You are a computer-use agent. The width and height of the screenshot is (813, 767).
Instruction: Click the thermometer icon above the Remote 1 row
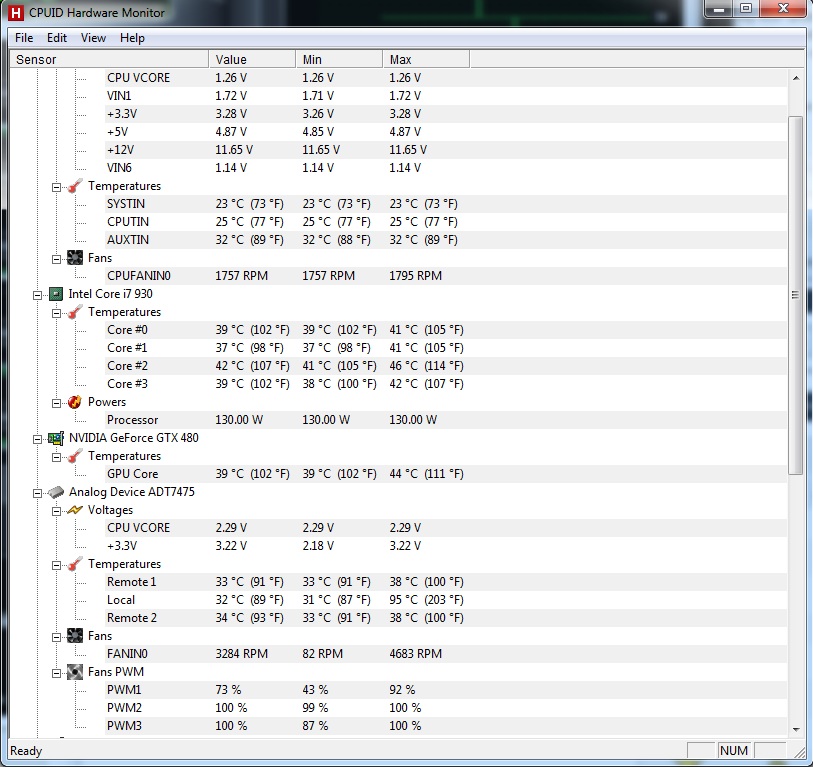point(75,564)
